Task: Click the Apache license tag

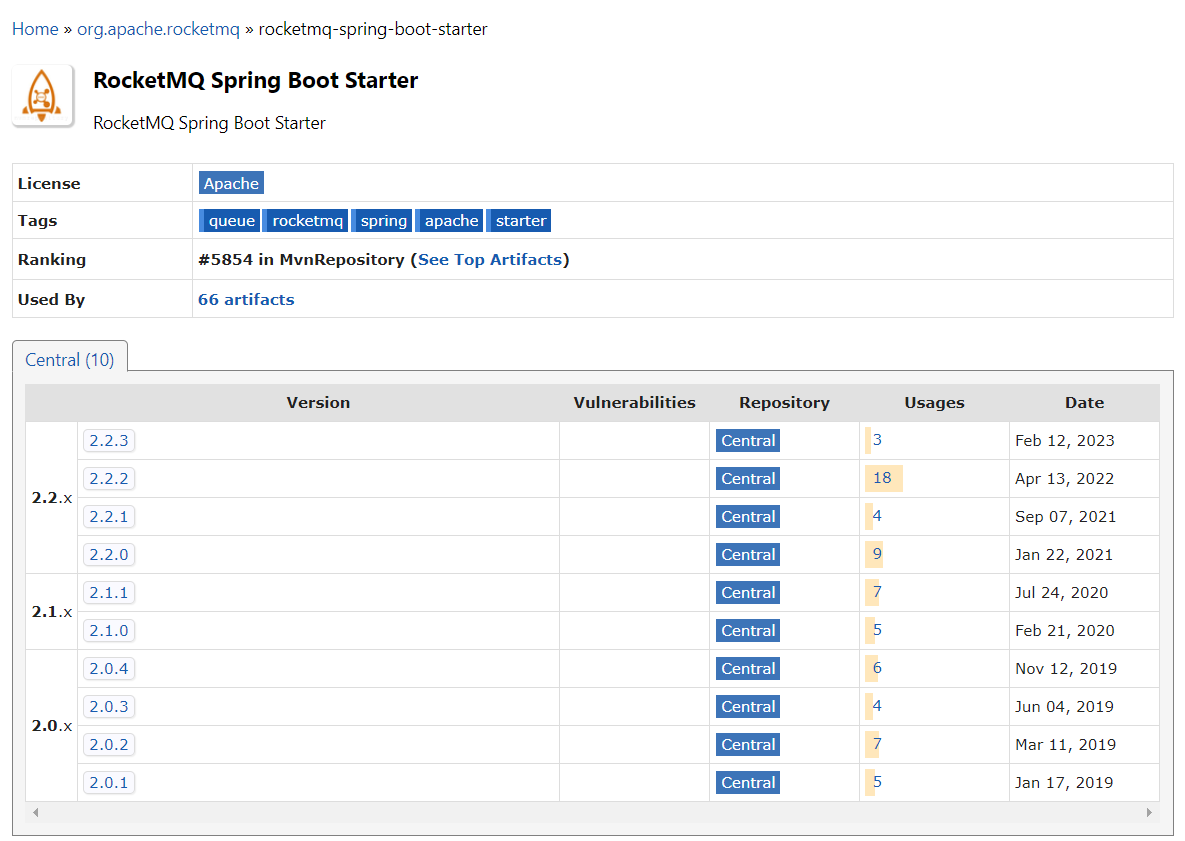Action: [x=231, y=183]
